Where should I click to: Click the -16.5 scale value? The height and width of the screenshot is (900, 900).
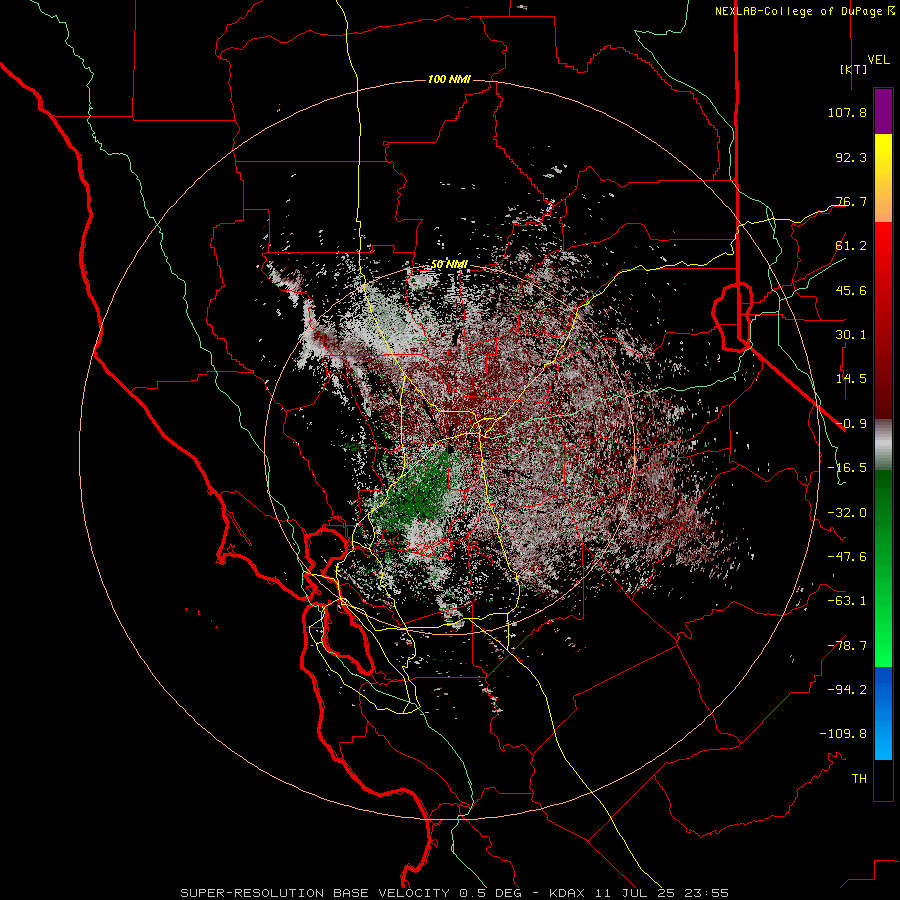847,468
